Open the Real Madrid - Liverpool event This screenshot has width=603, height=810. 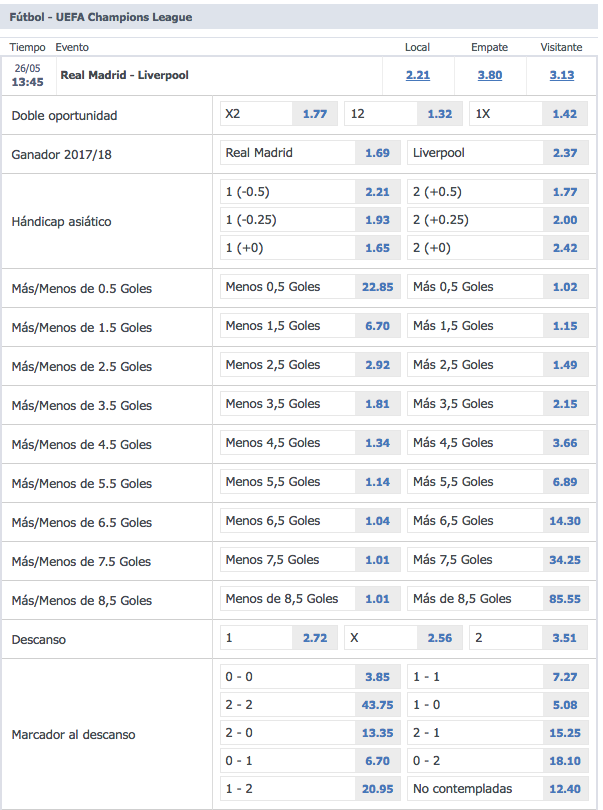pos(124,75)
